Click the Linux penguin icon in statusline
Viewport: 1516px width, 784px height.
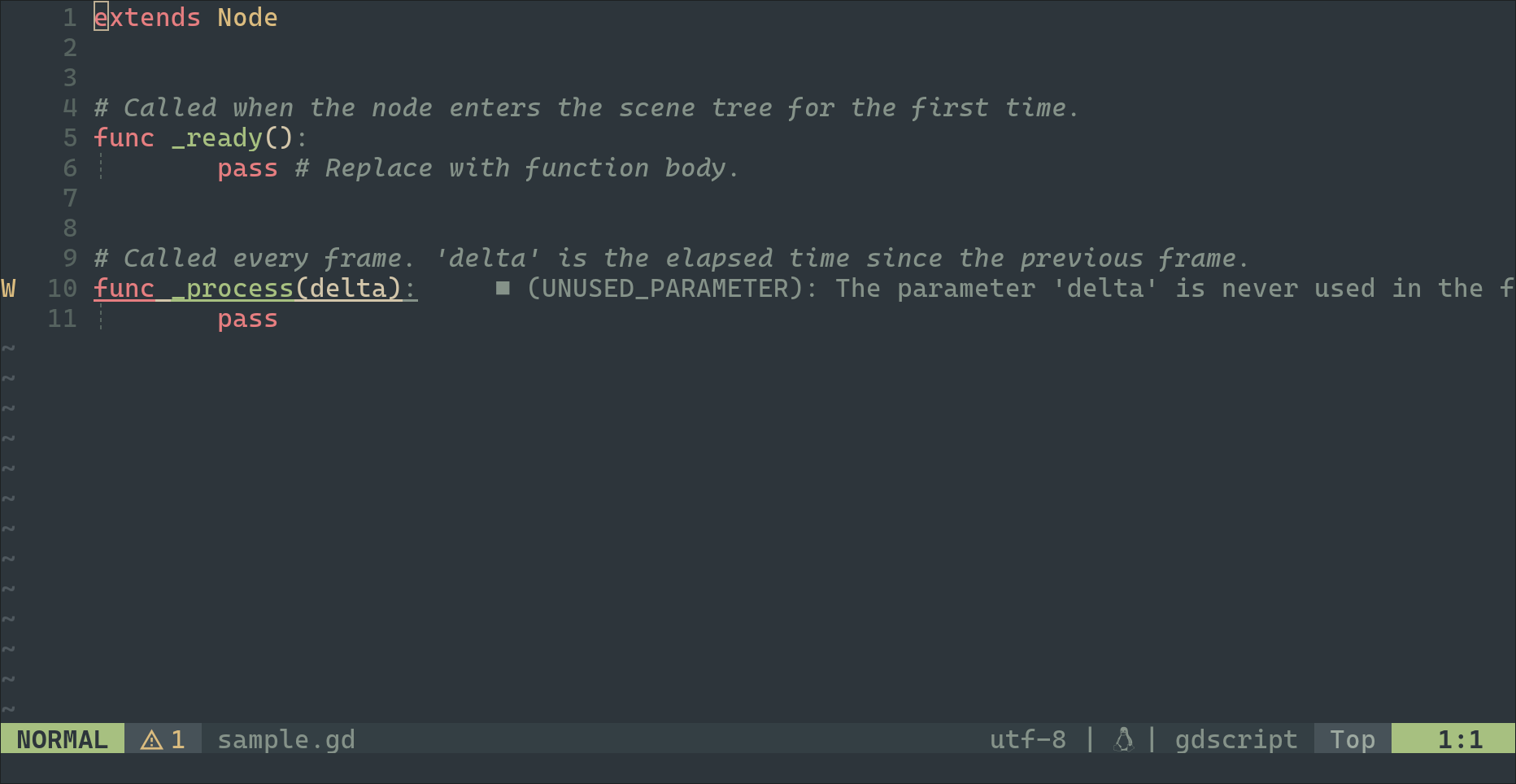tap(1123, 739)
